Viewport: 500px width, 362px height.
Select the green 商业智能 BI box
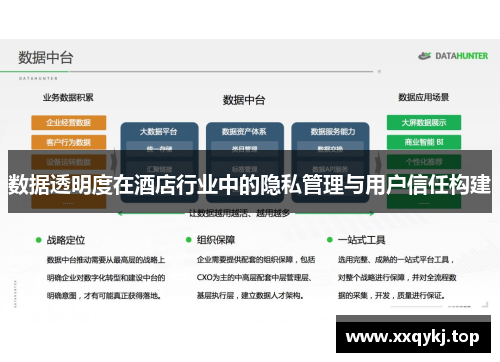tap(424, 142)
